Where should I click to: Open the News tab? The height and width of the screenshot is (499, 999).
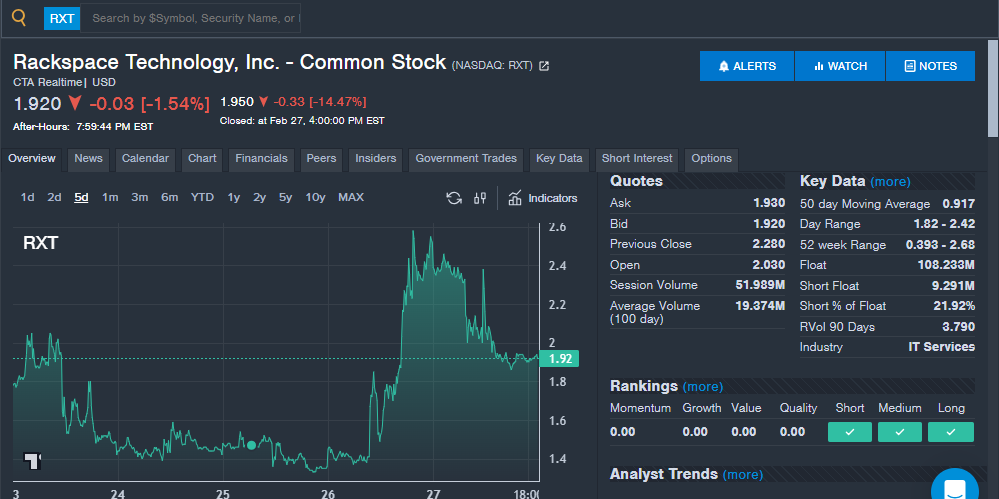click(x=88, y=159)
